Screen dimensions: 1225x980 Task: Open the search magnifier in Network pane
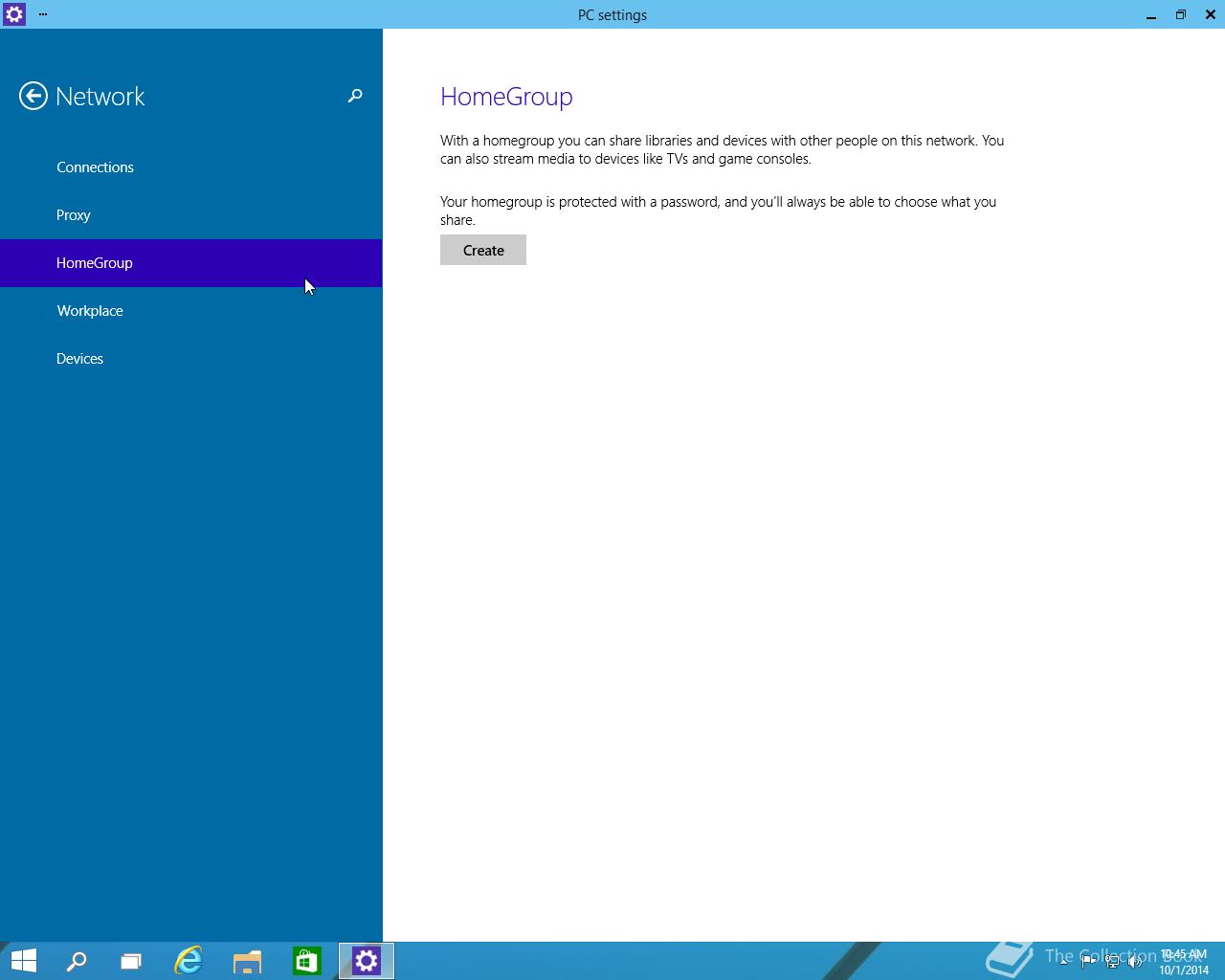355,96
